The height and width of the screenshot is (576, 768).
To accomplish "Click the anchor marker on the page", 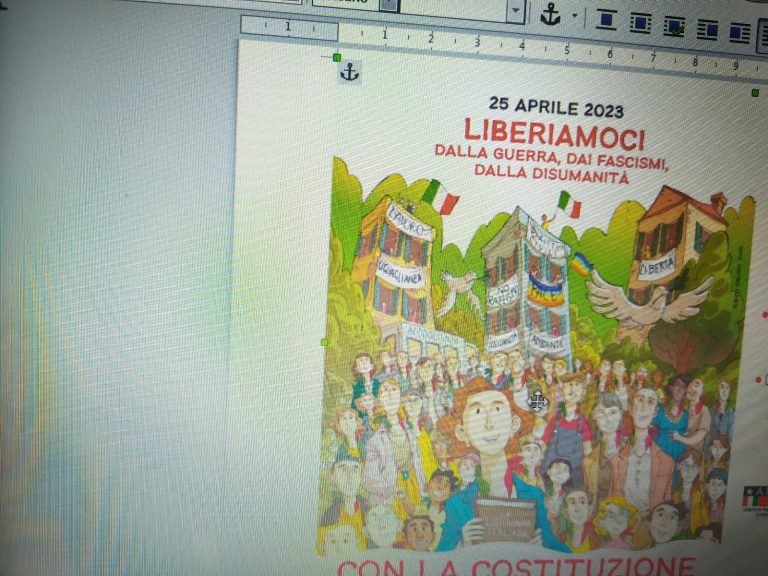I will point(350,72).
